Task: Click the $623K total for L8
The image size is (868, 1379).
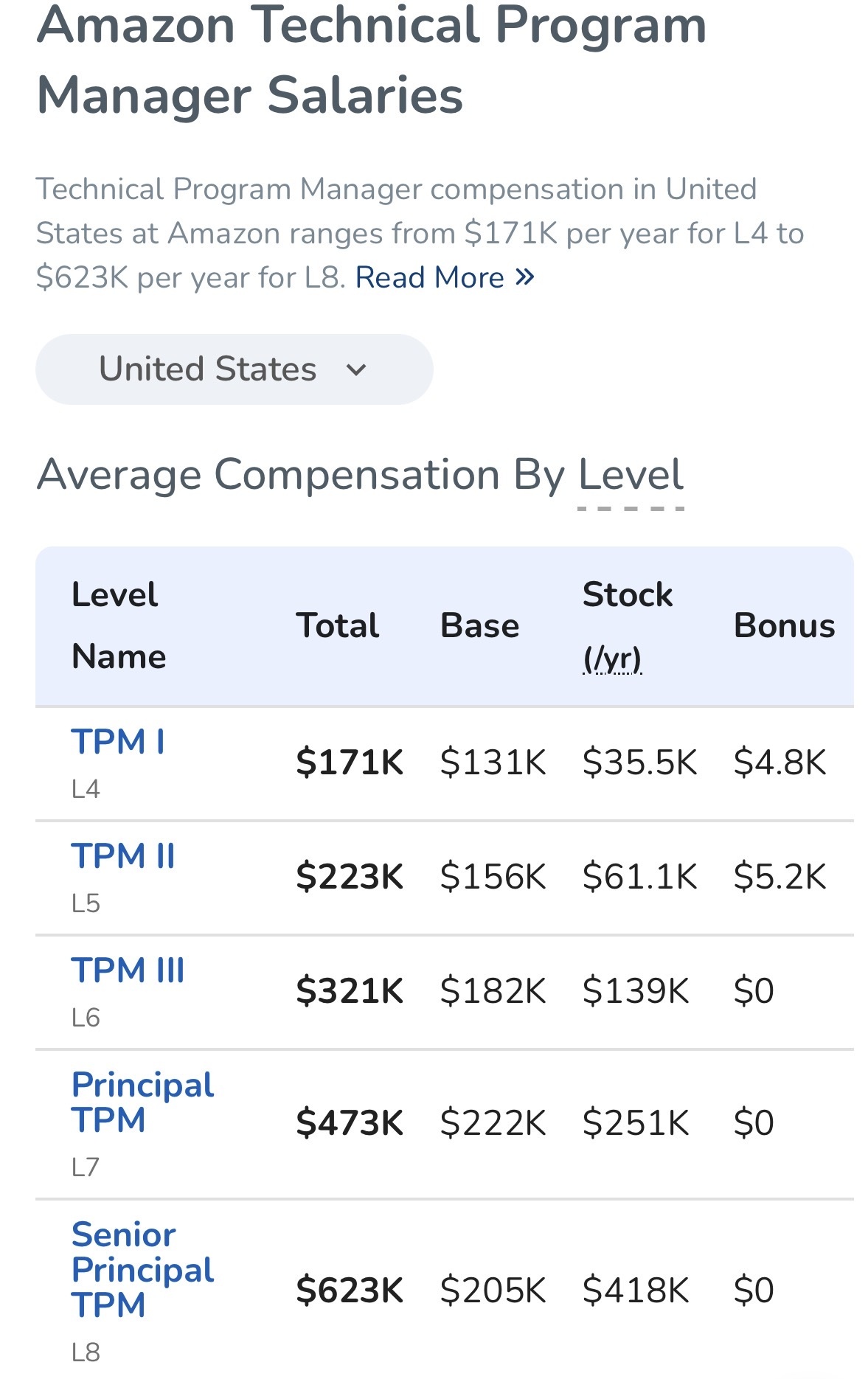Action: 350,1291
